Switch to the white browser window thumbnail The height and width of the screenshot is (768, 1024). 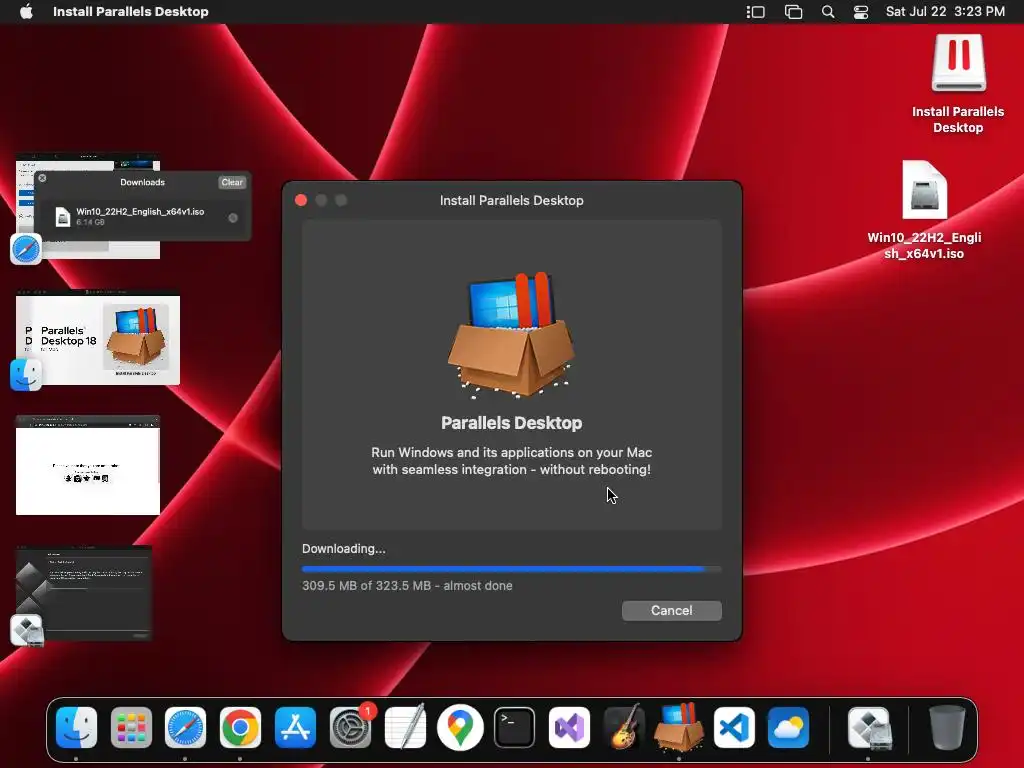pyautogui.click(x=88, y=465)
